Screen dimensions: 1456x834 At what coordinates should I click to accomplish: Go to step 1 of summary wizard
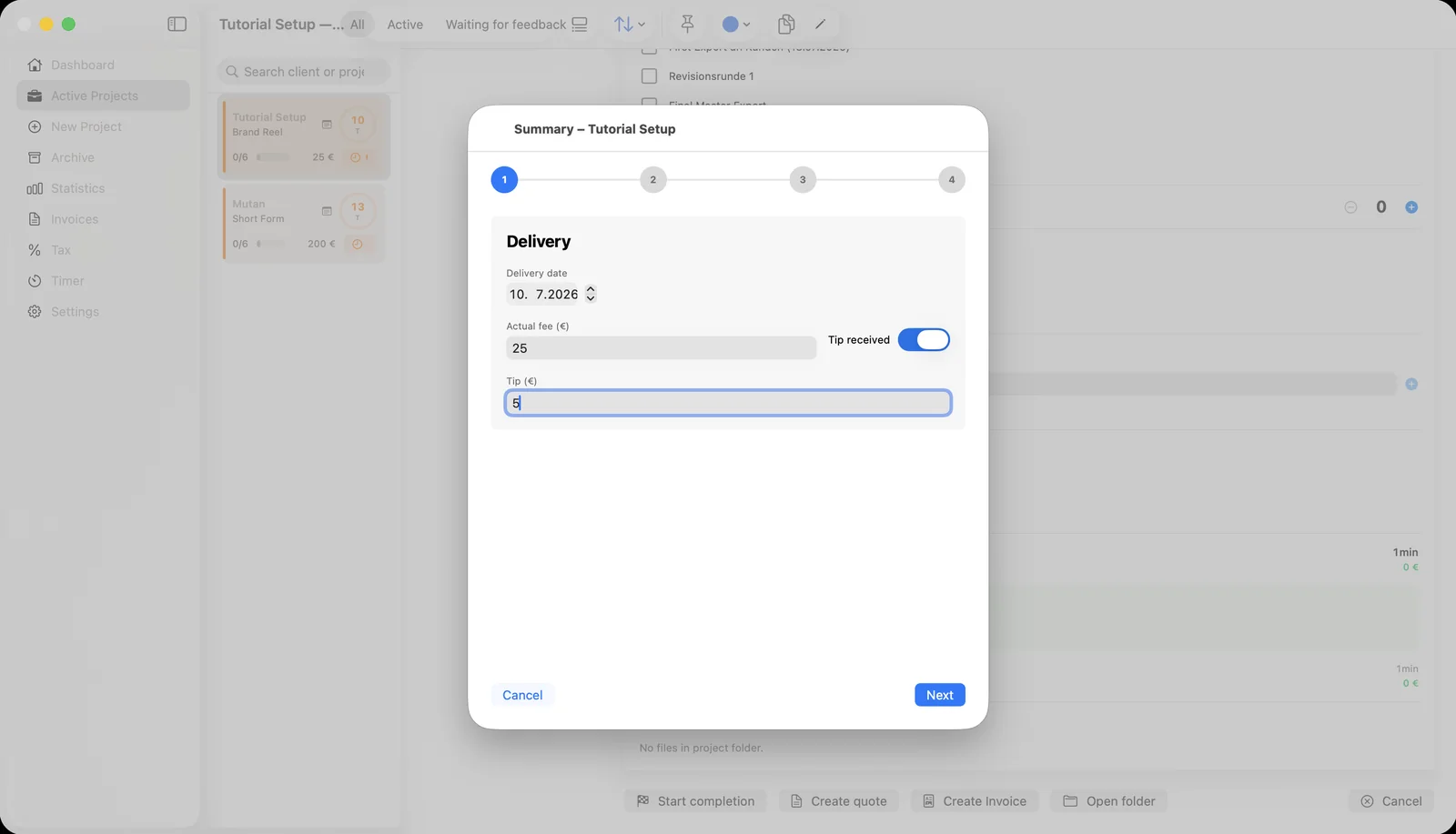pos(504,180)
